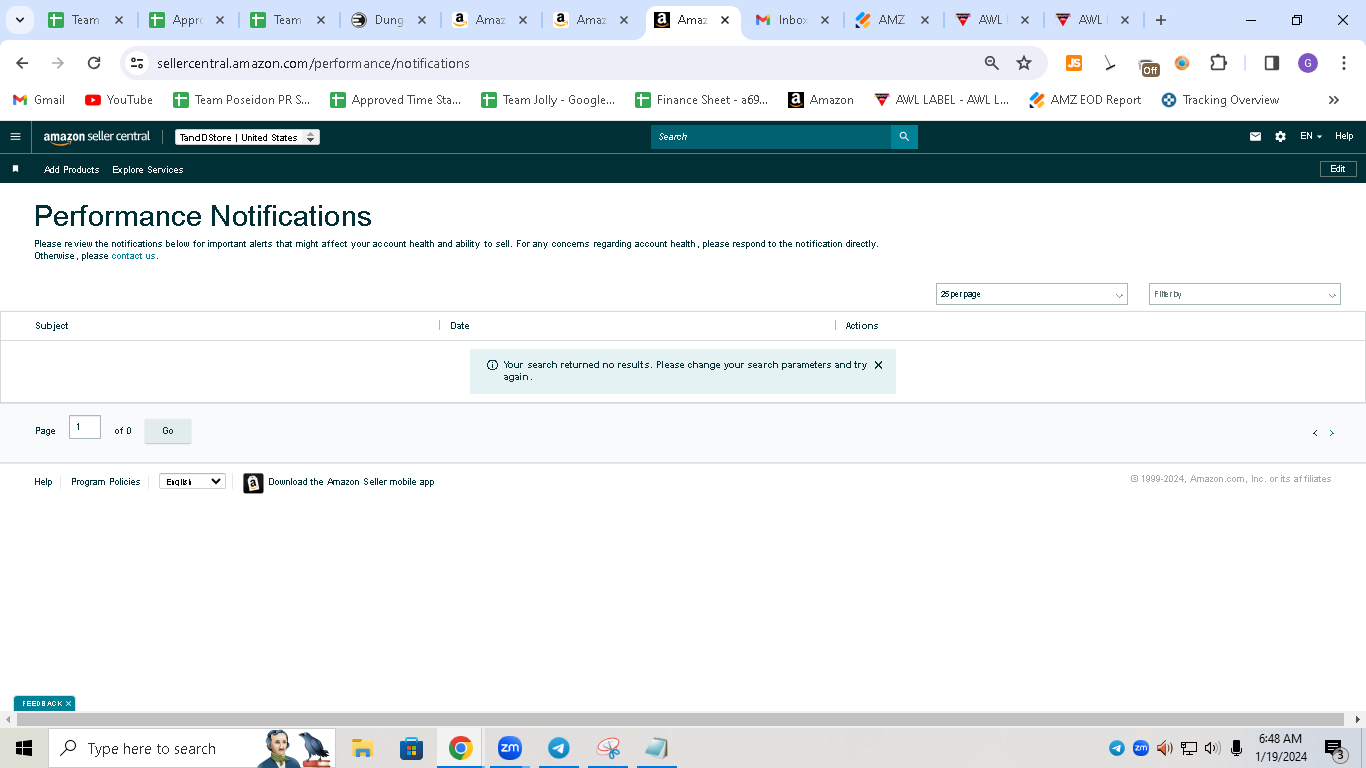Open the Chrome profile avatar G
This screenshot has width=1366, height=768.
click(1308, 63)
